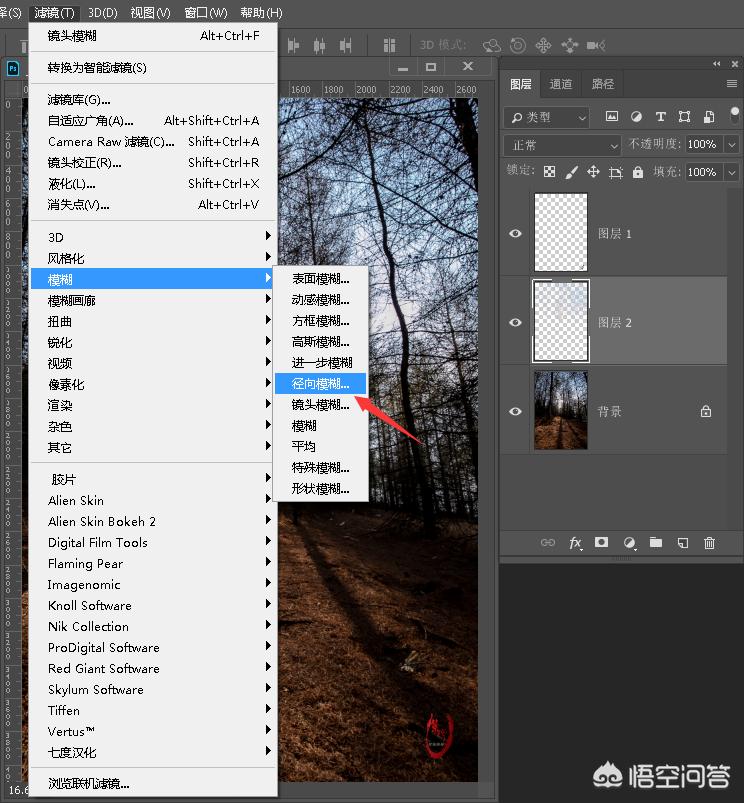The width and height of the screenshot is (744, 803).
Task: Open the 填充 fill slider arrow
Action: pyautogui.click(x=732, y=172)
